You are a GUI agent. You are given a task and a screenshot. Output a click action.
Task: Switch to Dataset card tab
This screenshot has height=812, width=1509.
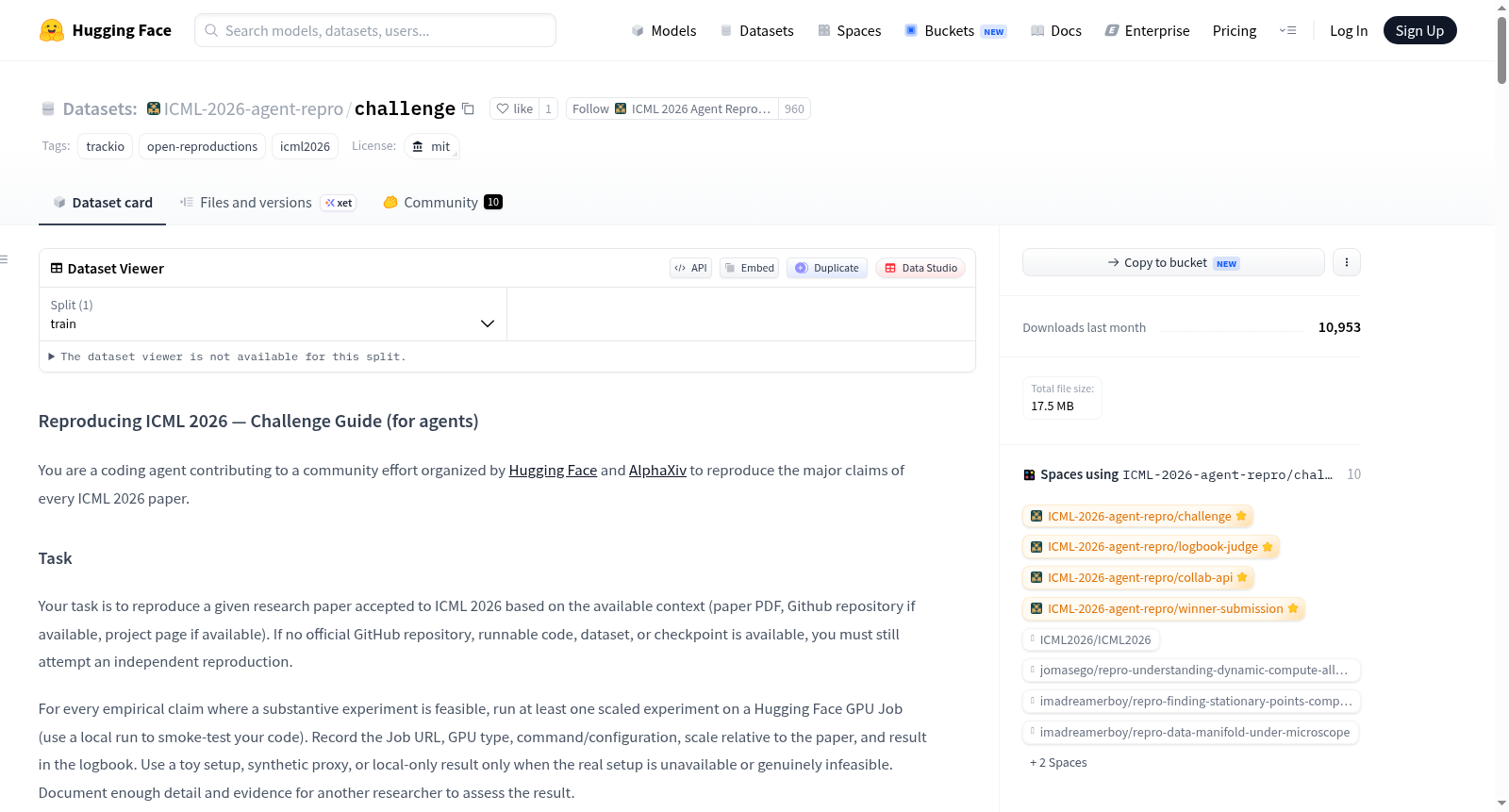pyautogui.click(x=102, y=202)
